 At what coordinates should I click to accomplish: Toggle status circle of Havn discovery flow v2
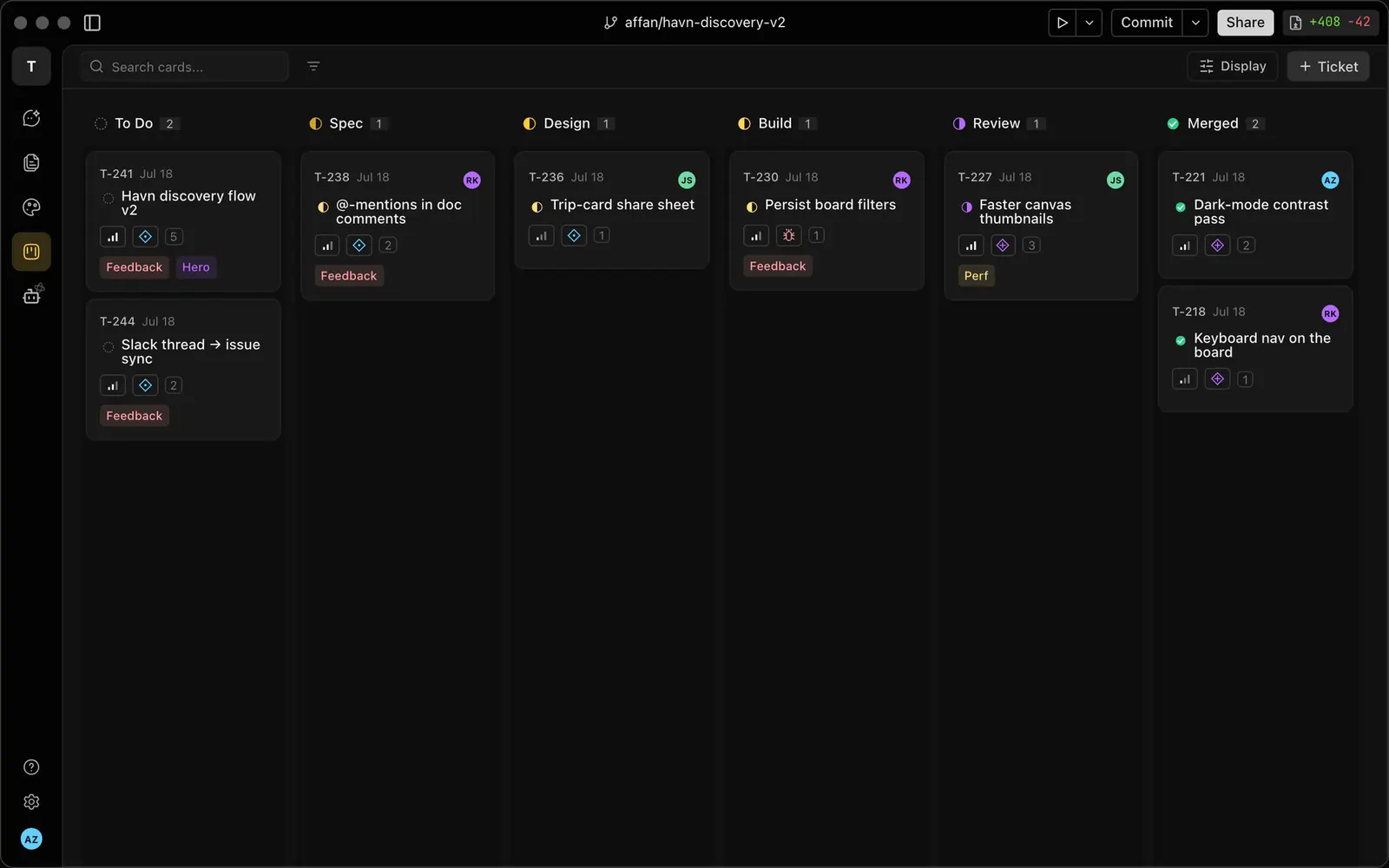tap(109, 198)
